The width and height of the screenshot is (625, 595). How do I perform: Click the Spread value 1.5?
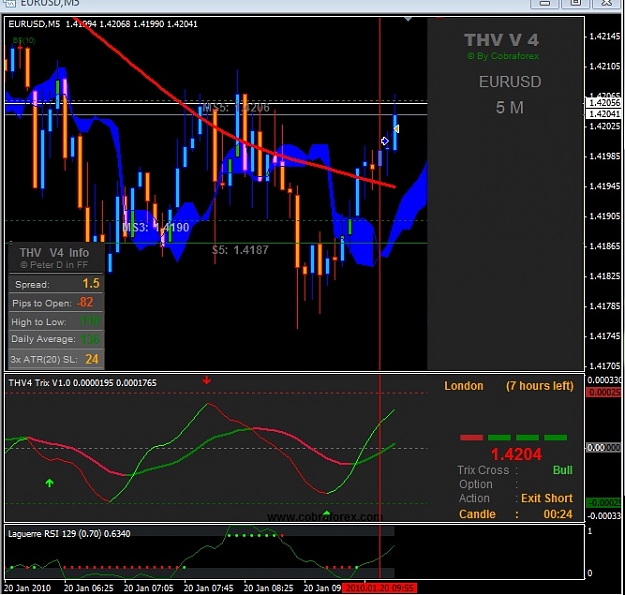91,283
